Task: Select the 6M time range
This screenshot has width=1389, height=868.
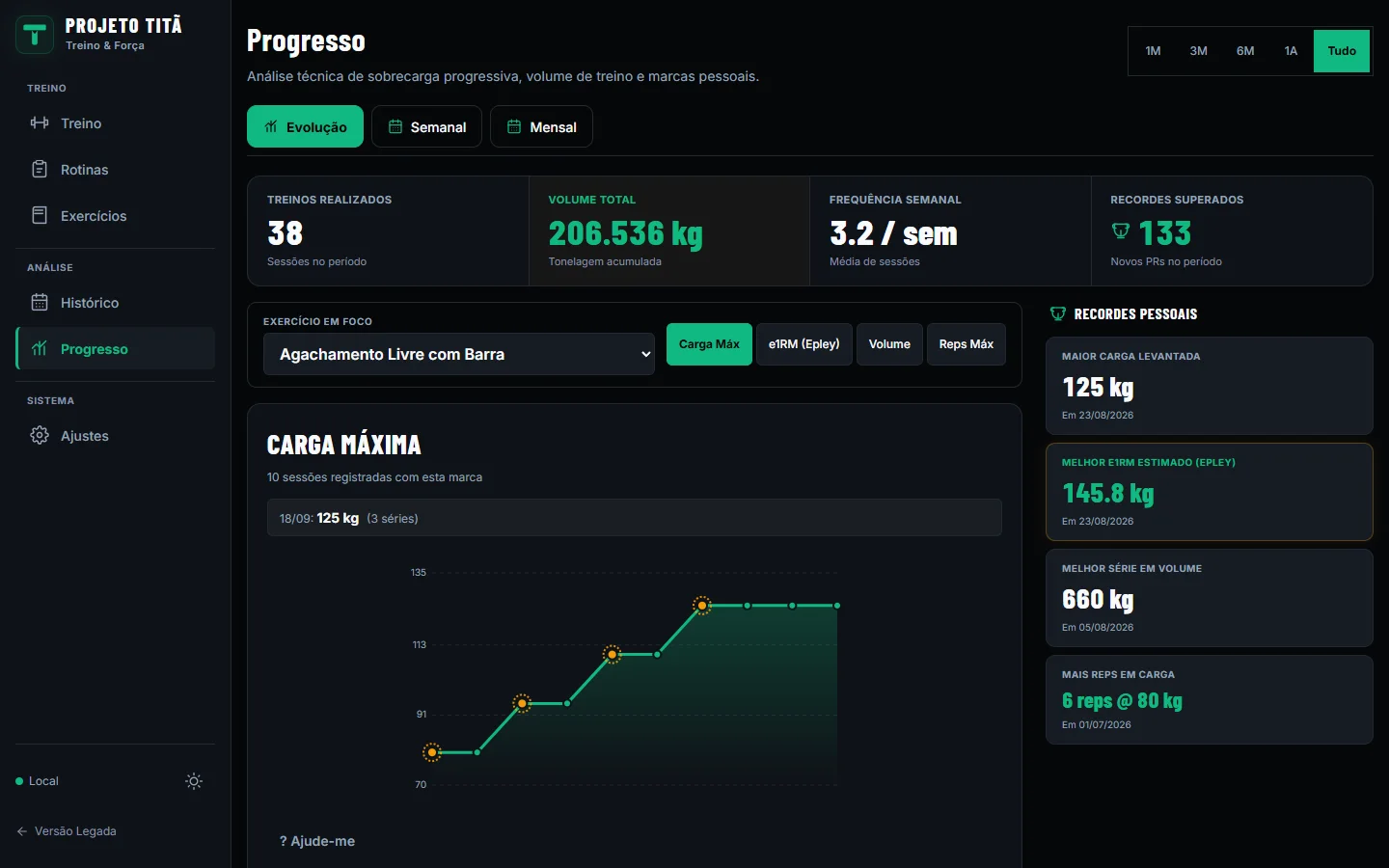Action: click(1245, 51)
